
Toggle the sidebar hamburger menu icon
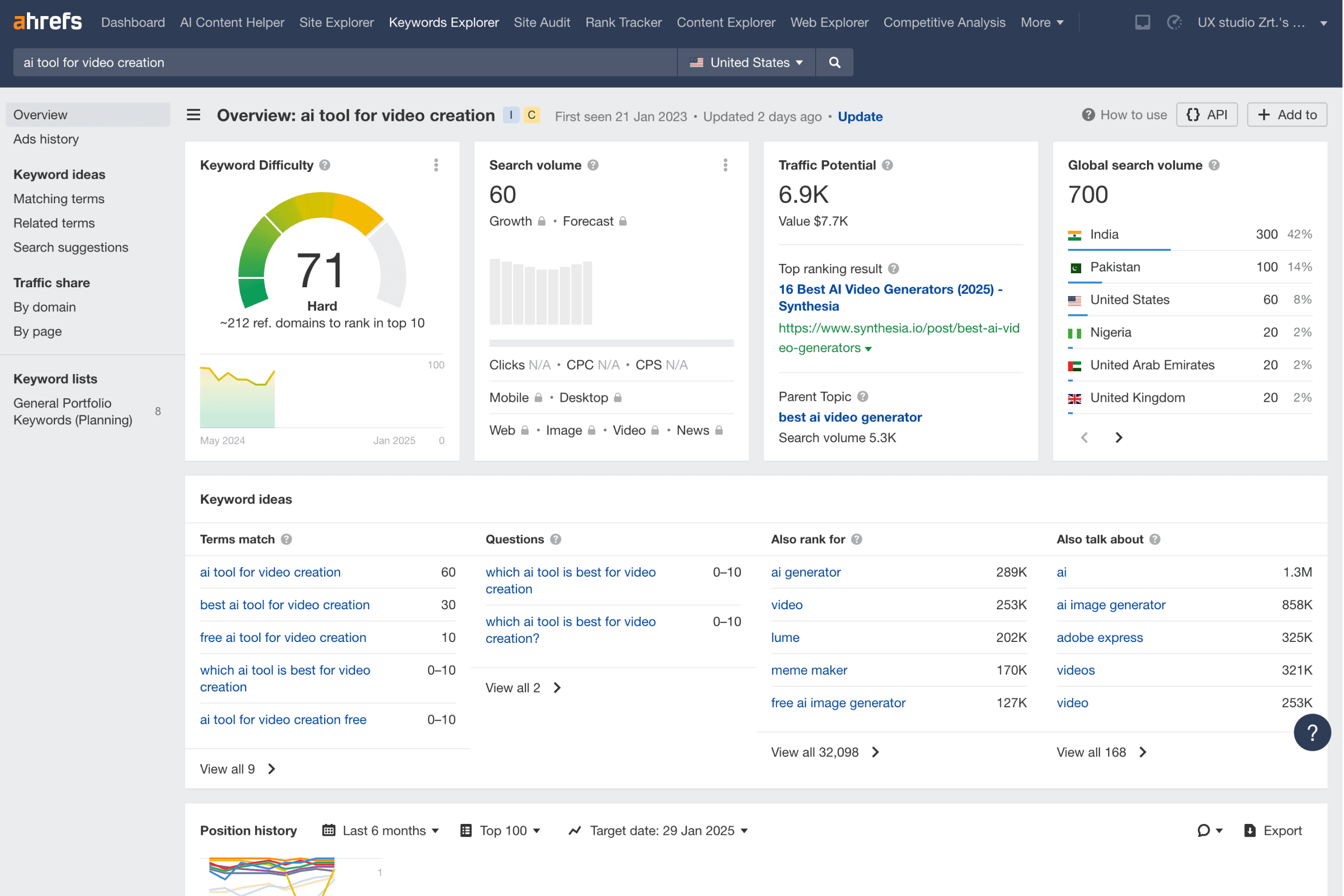coord(194,116)
